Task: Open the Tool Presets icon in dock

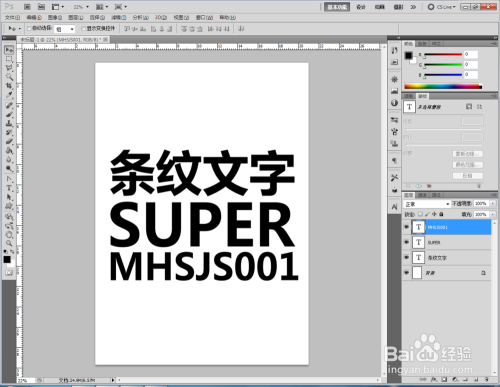Action: click(395, 178)
